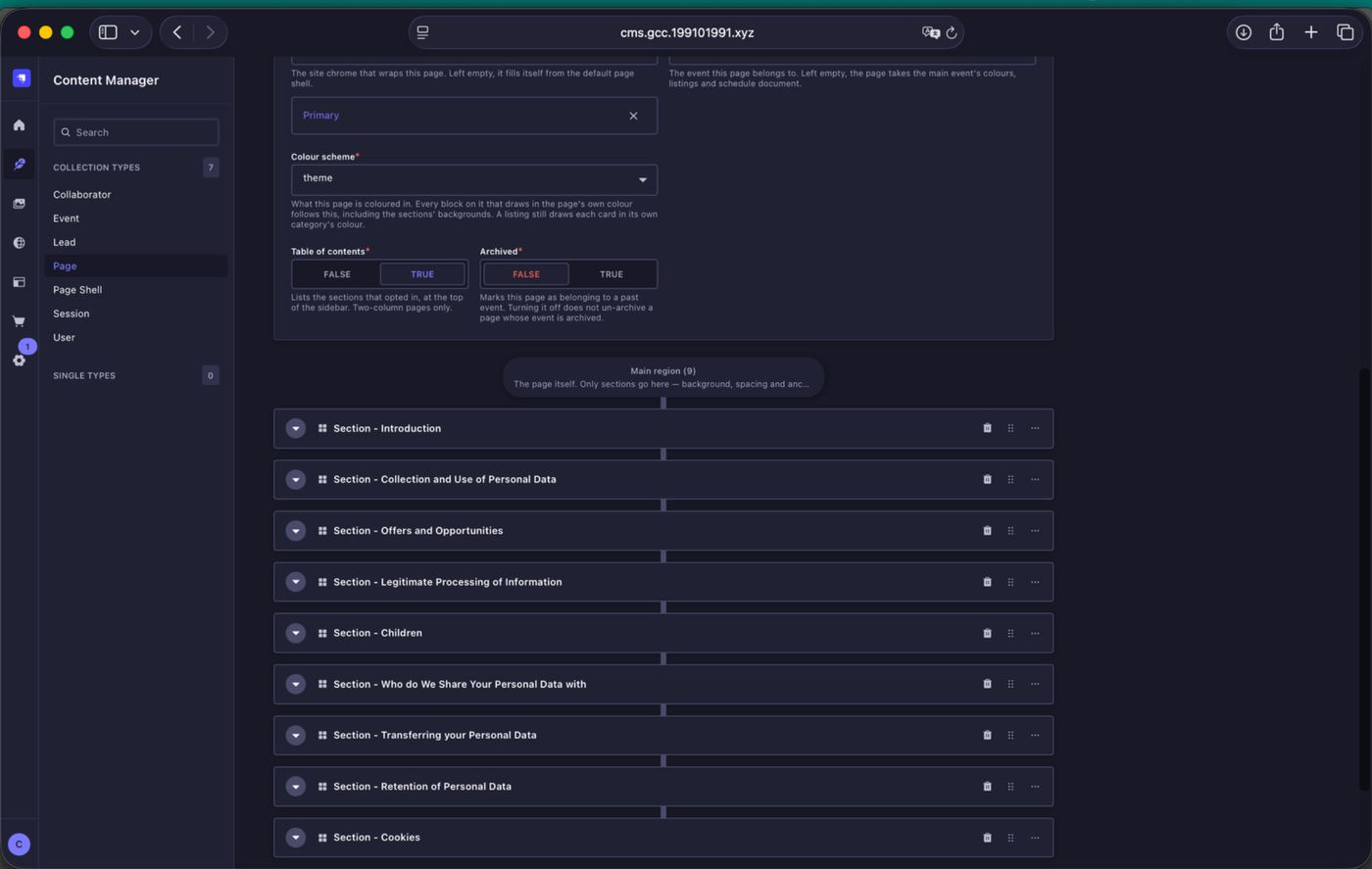Open Content-Type Builder layout icon

click(19, 282)
